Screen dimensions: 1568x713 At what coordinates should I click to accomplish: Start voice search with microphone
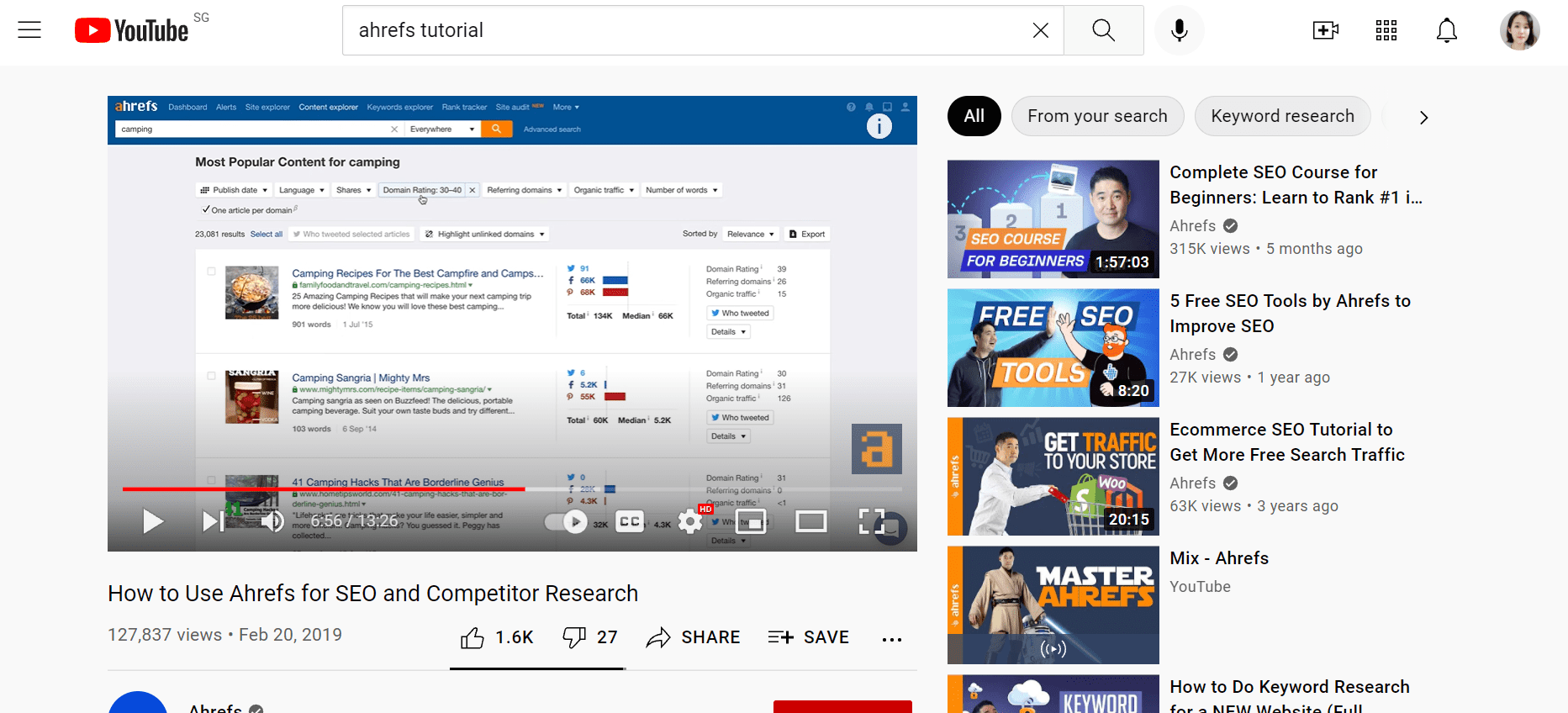click(1180, 30)
